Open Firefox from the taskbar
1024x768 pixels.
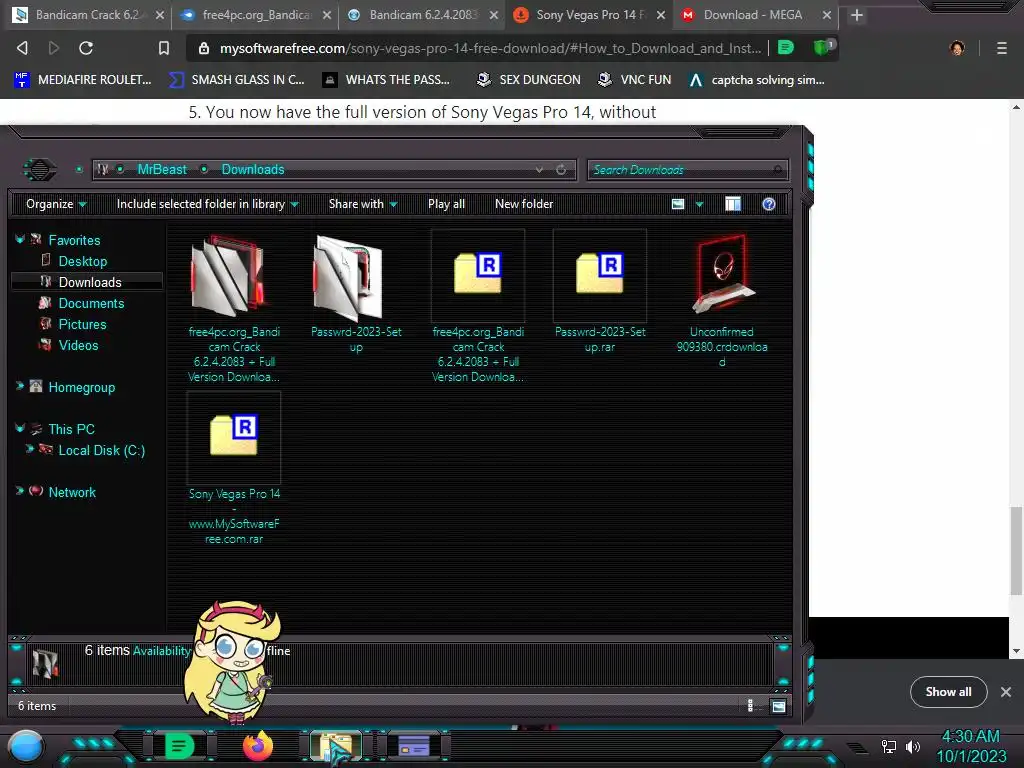coord(258,746)
